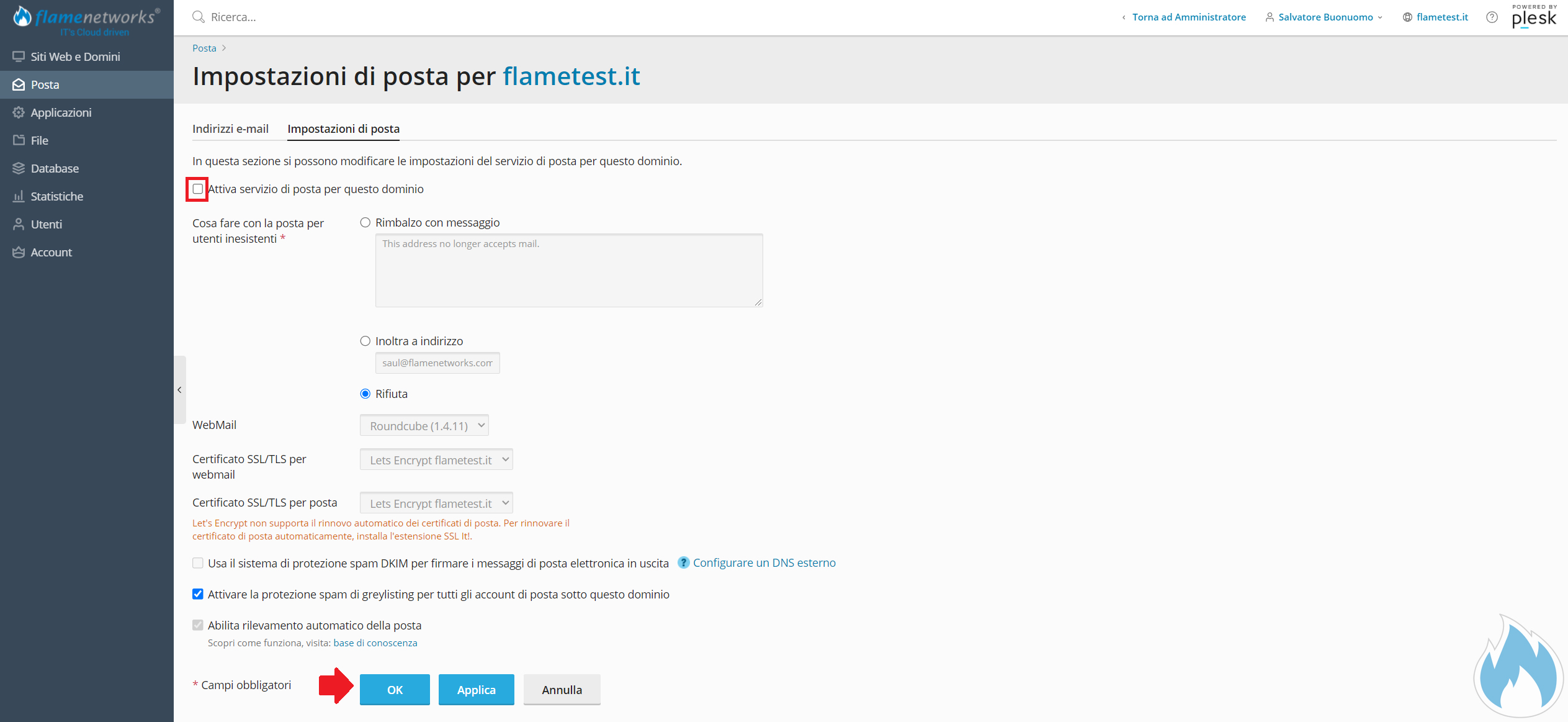The height and width of the screenshot is (722, 1568).
Task: Collapse the sidebar using the arrow handle
Action: pos(179,390)
